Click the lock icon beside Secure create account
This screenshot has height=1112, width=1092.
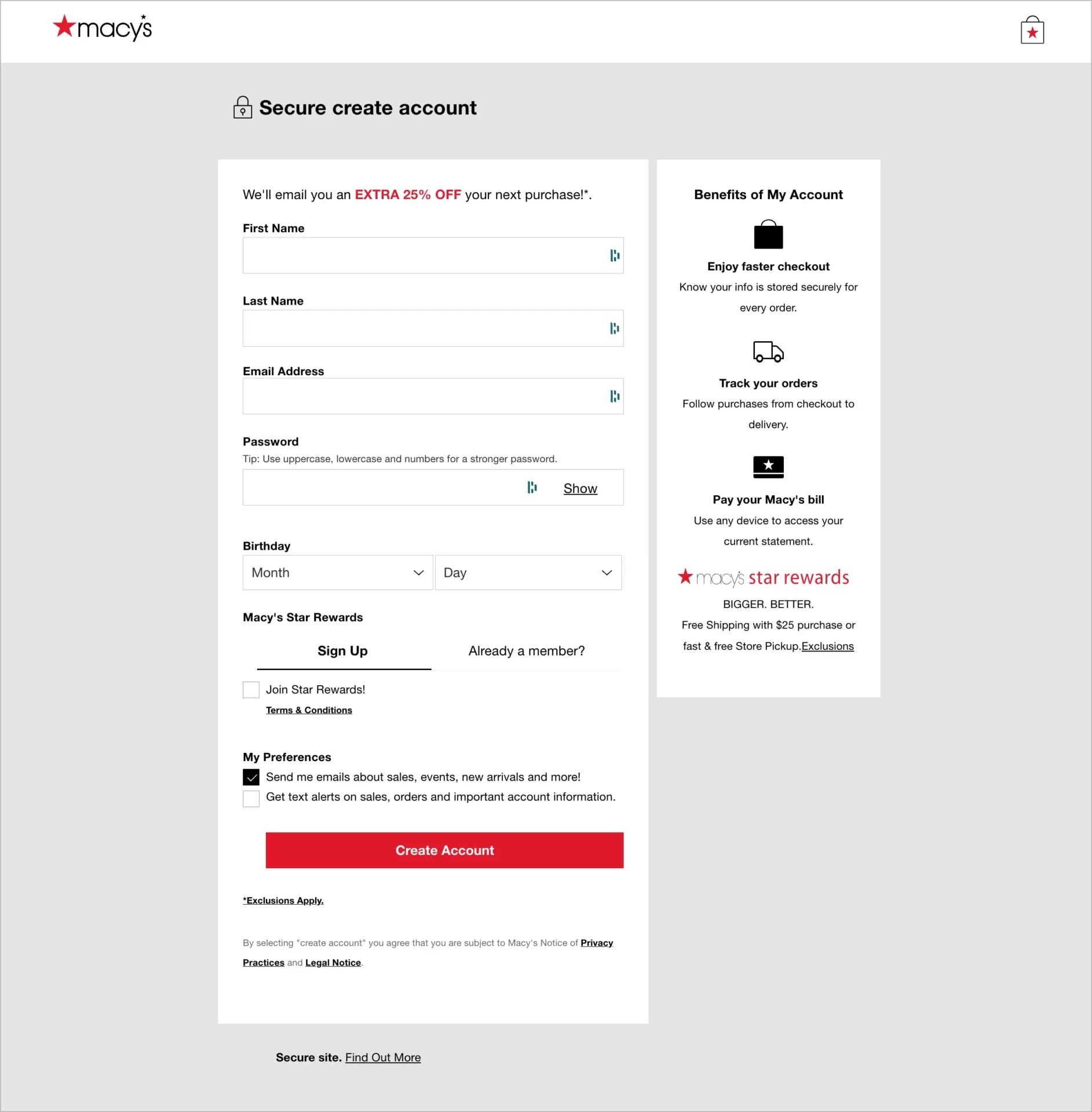242,107
